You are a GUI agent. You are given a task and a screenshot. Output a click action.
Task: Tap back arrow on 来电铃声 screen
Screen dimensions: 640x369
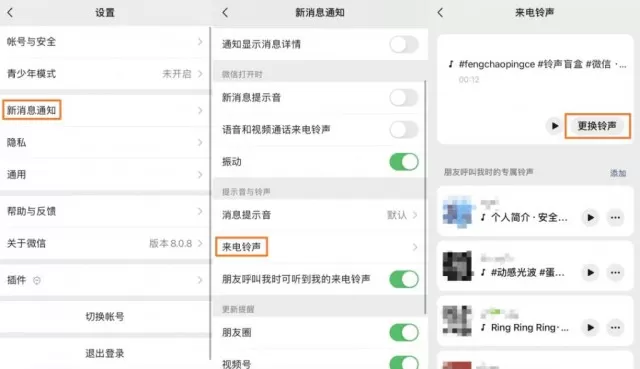(440, 13)
